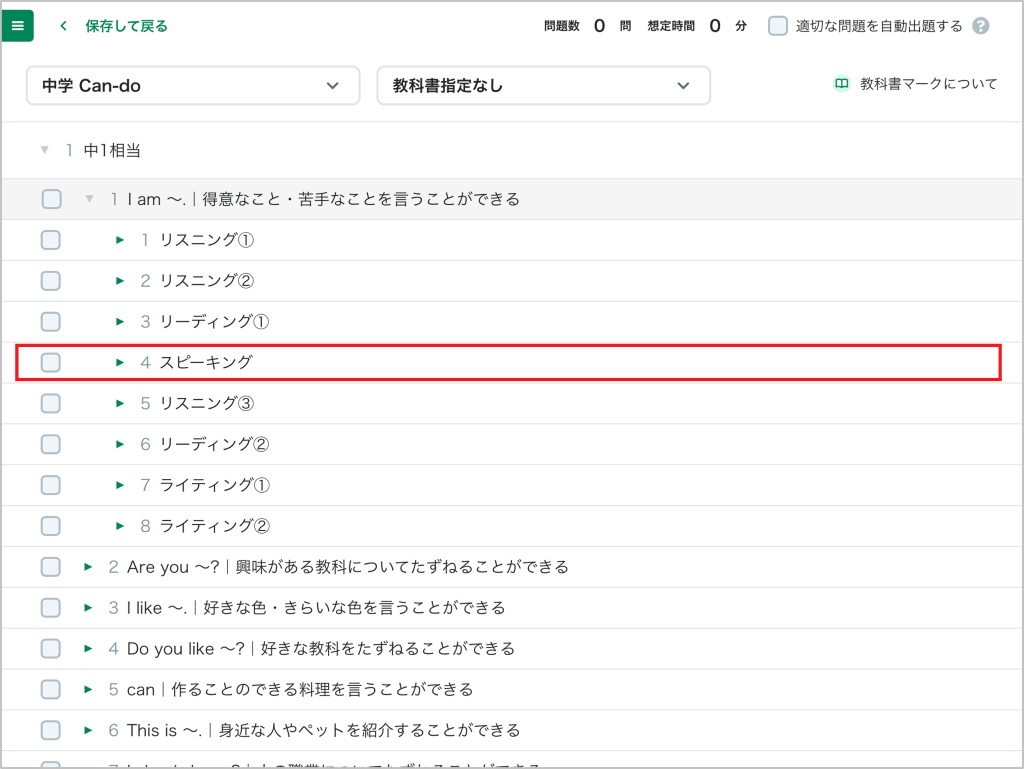
Task: Click the textbook mark book icon
Action: [842, 84]
